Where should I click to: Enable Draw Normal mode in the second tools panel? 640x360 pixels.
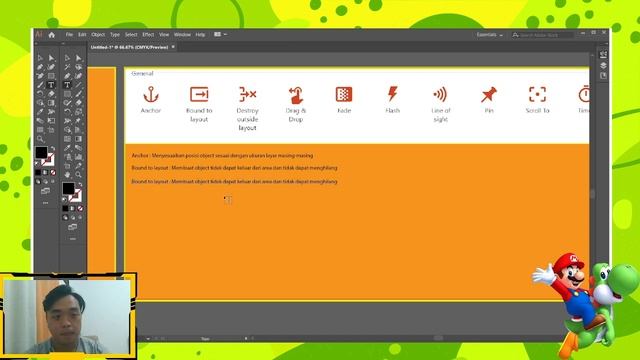click(65, 218)
